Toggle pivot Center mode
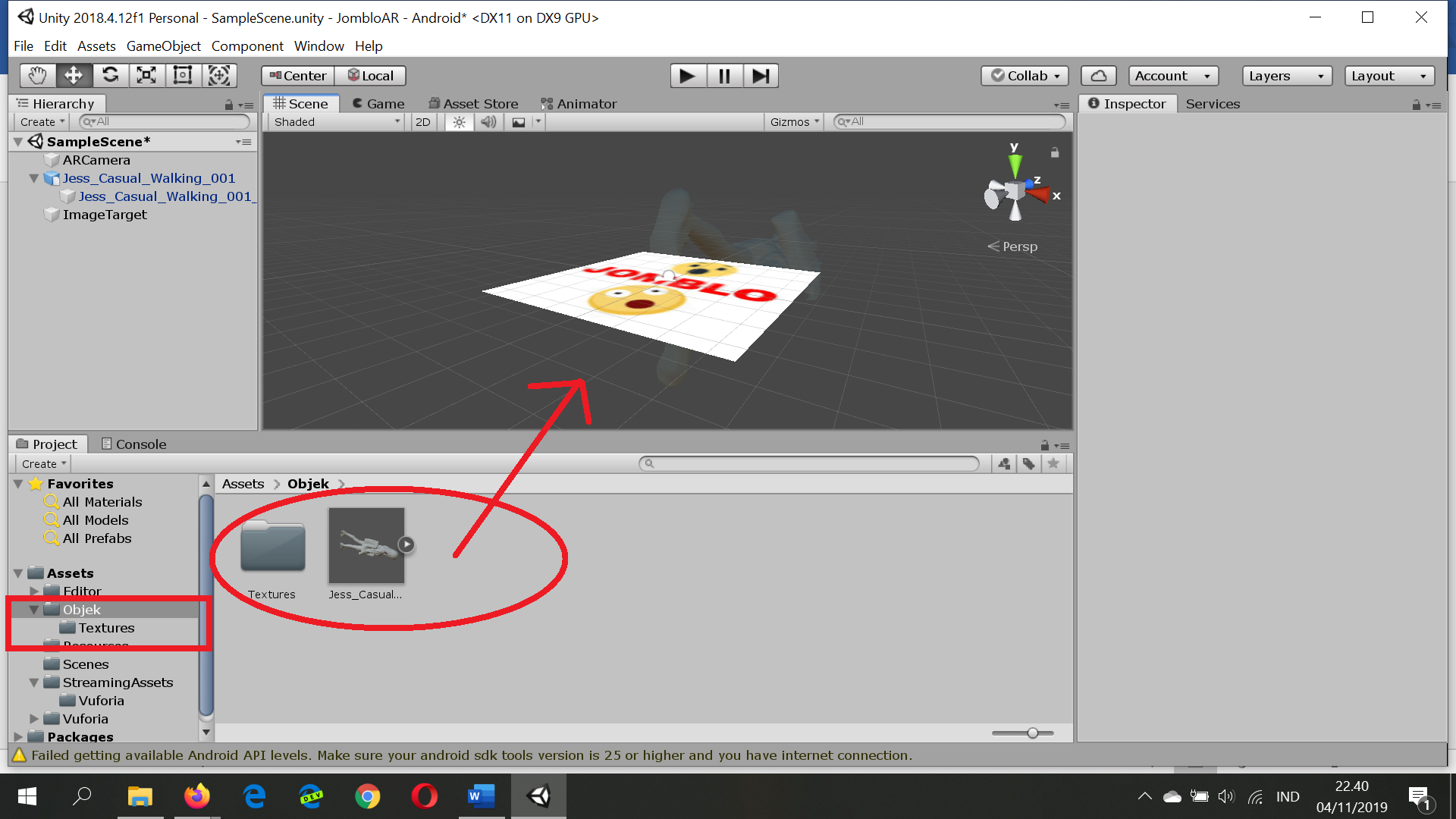This screenshot has height=819, width=1456. coord(298,76)
